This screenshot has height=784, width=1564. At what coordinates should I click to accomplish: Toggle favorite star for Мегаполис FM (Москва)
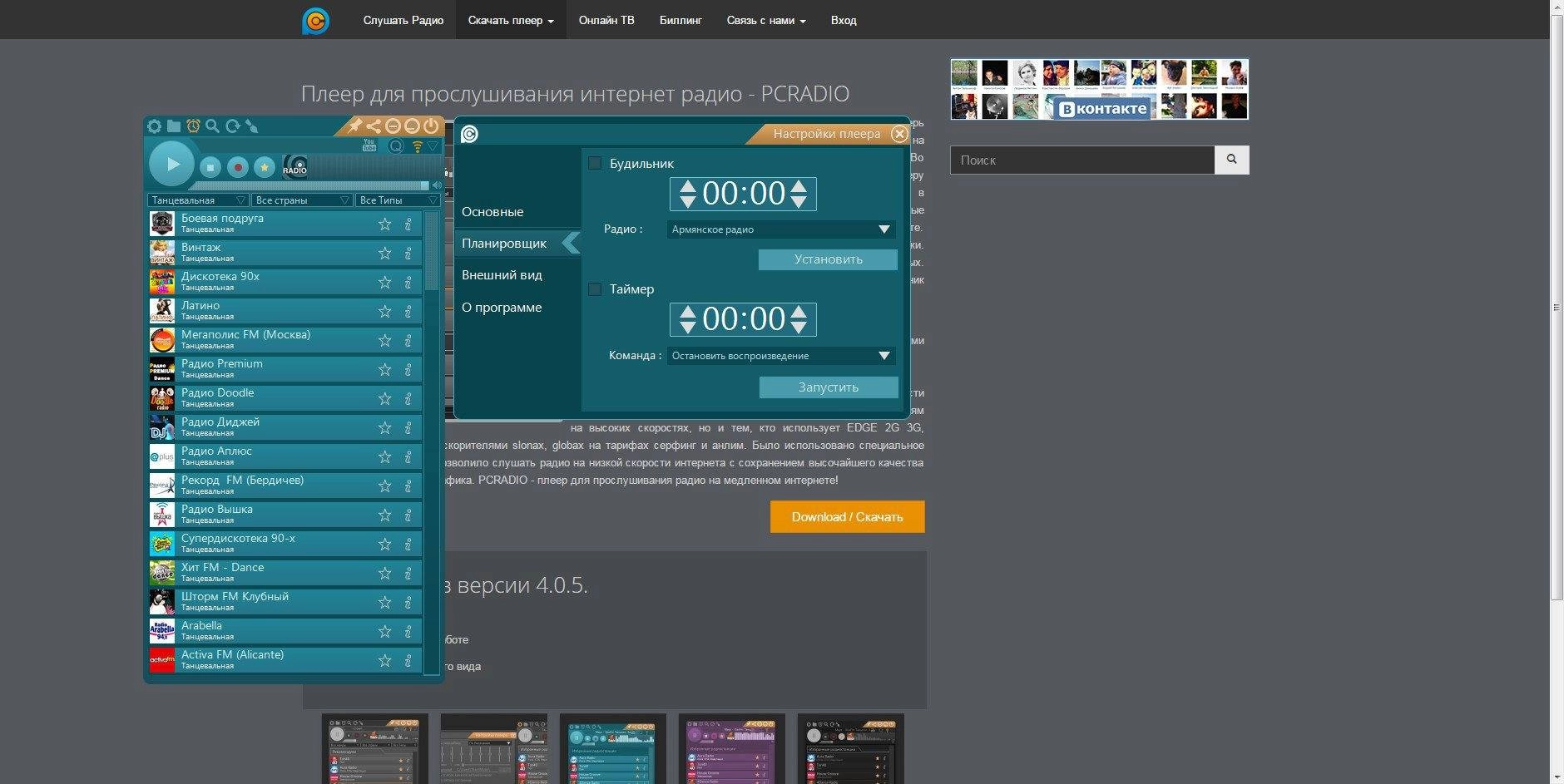pyautogui.click(x=384, y=341)
